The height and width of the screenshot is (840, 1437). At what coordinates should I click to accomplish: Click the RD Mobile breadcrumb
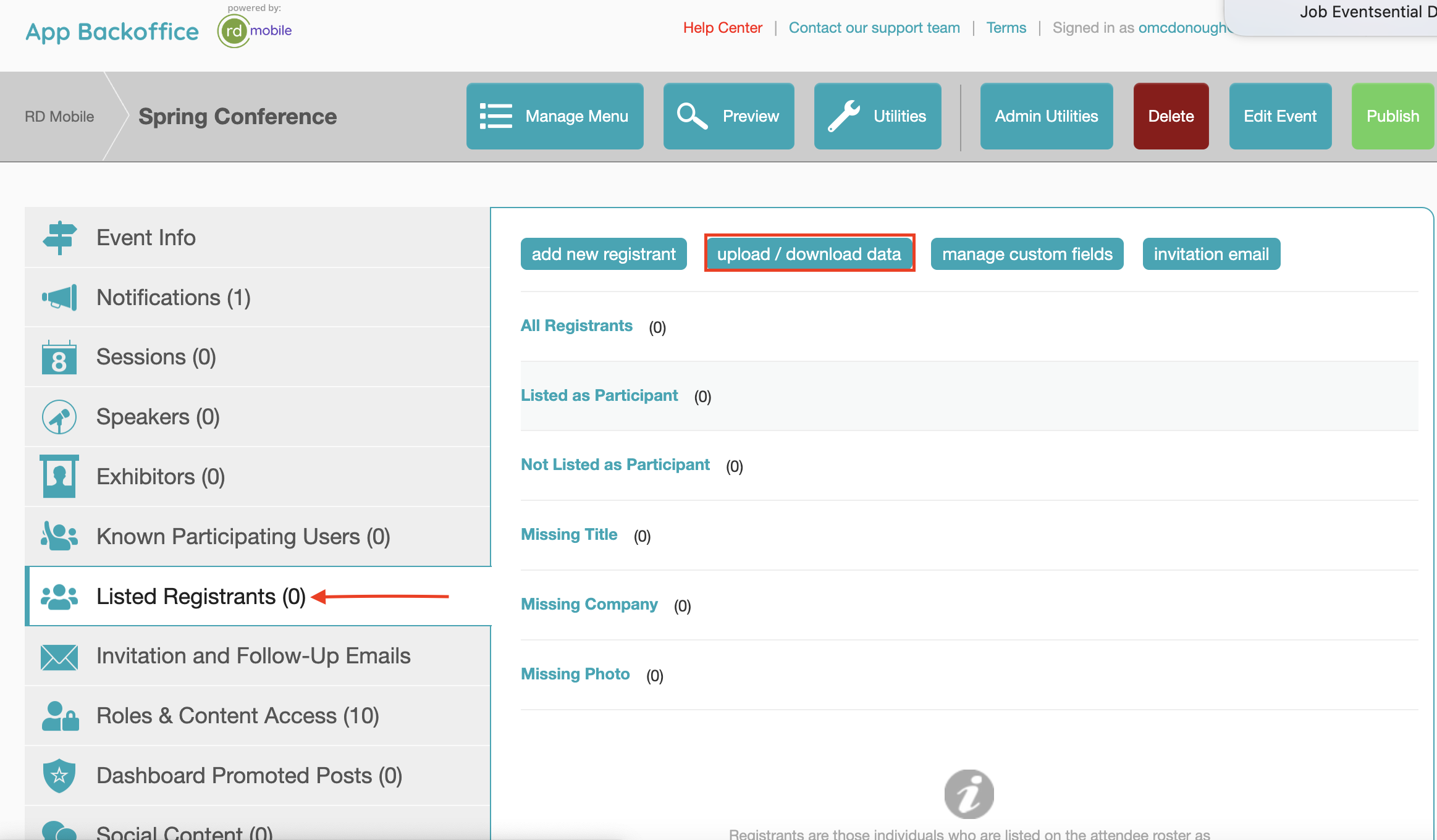[x=59, y=117]
